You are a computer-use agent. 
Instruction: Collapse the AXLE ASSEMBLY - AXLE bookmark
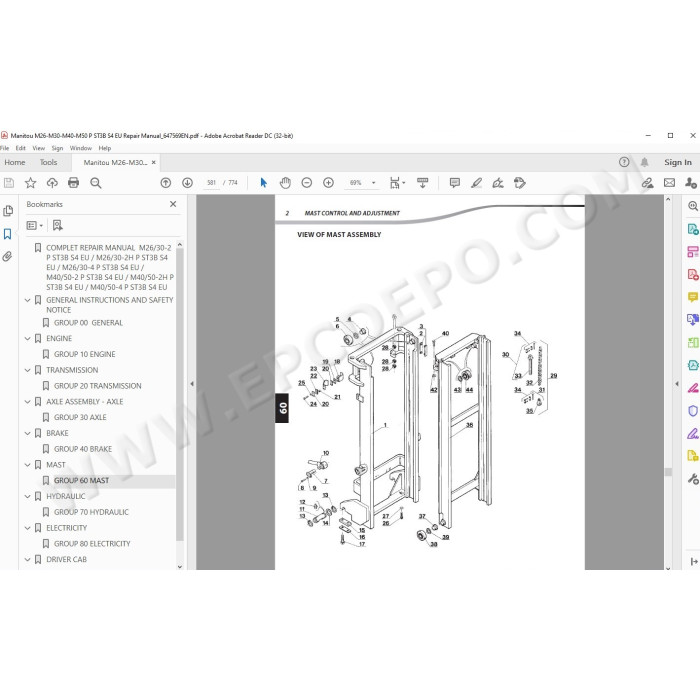(x=28, y=402)
